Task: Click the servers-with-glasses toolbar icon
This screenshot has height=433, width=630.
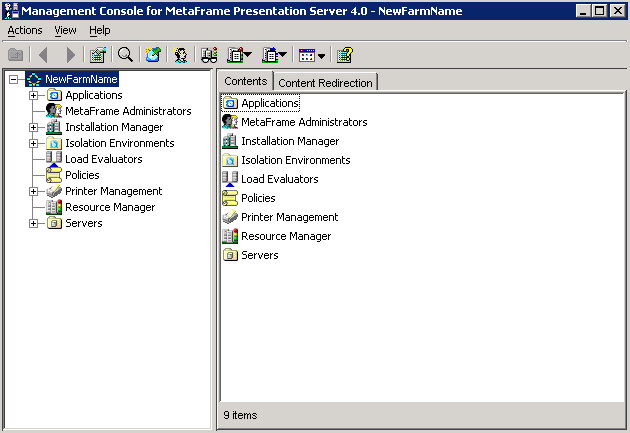Action: [x=209, y=55]
